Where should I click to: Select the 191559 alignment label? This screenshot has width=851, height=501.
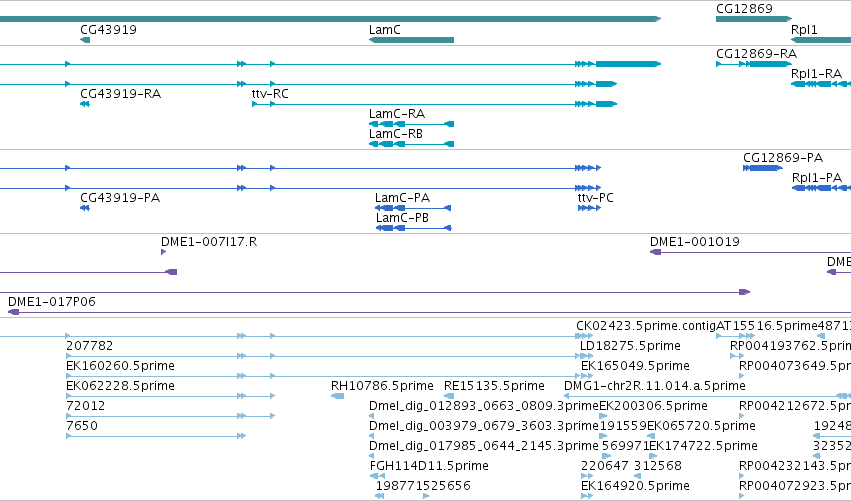623,426
